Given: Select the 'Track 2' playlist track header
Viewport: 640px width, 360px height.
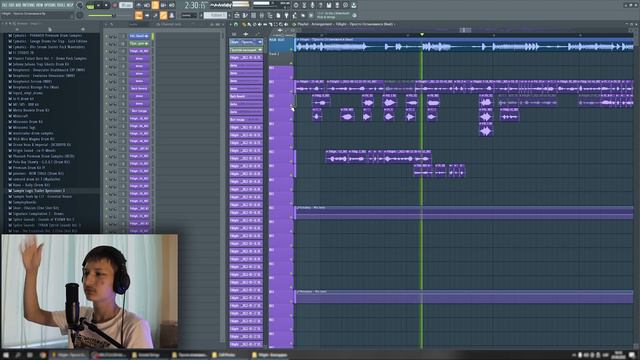Looking at the screenshot, I should click(281, 59).
